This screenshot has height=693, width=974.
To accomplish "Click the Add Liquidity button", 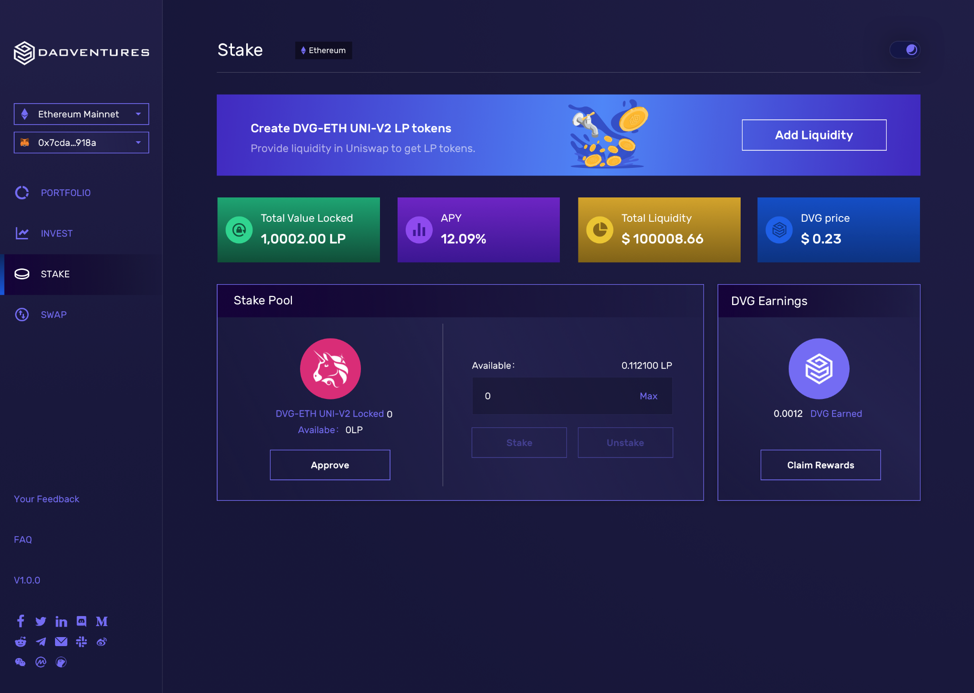I will click(x=814, y=135).
